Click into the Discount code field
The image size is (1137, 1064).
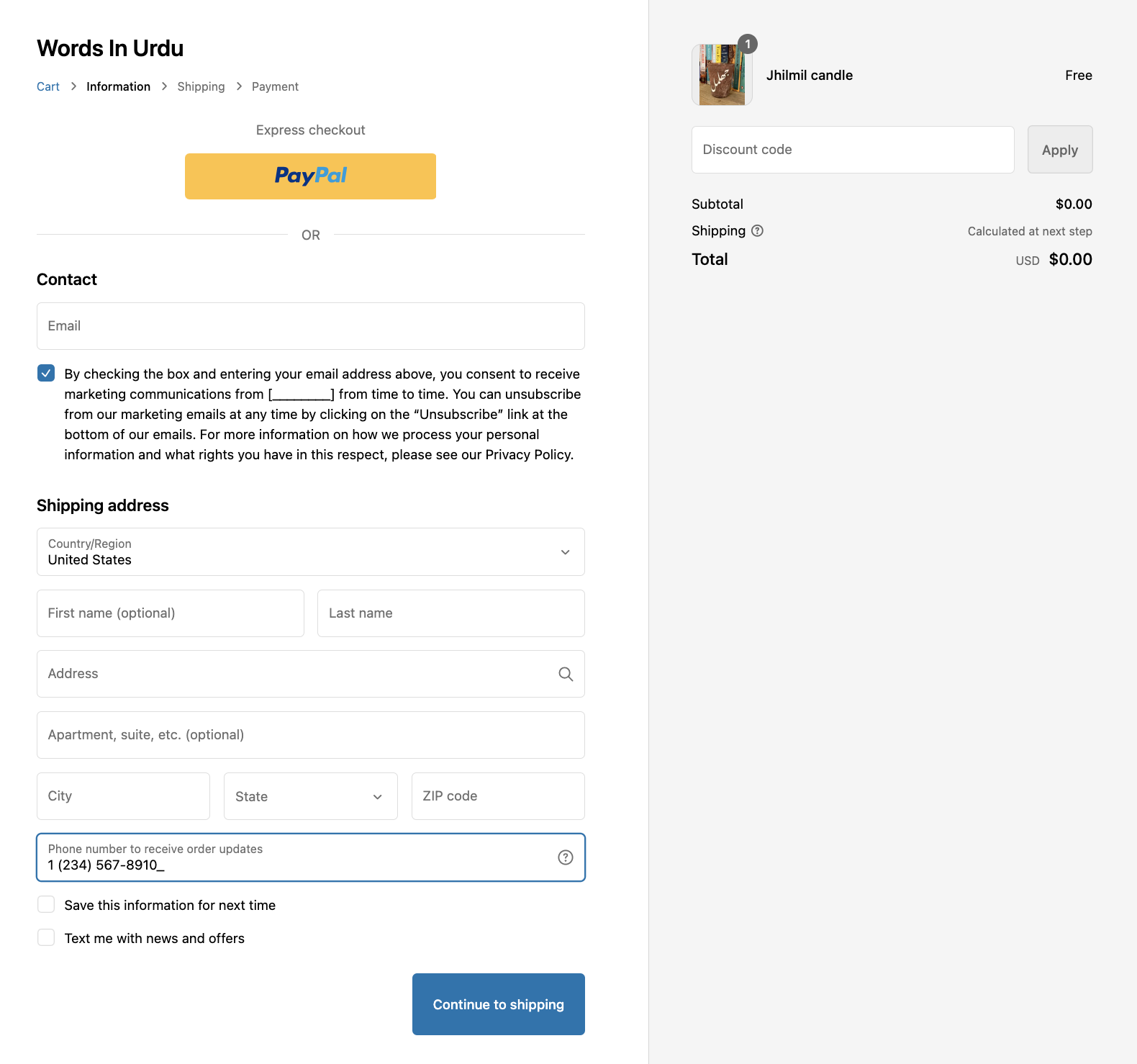852,150
